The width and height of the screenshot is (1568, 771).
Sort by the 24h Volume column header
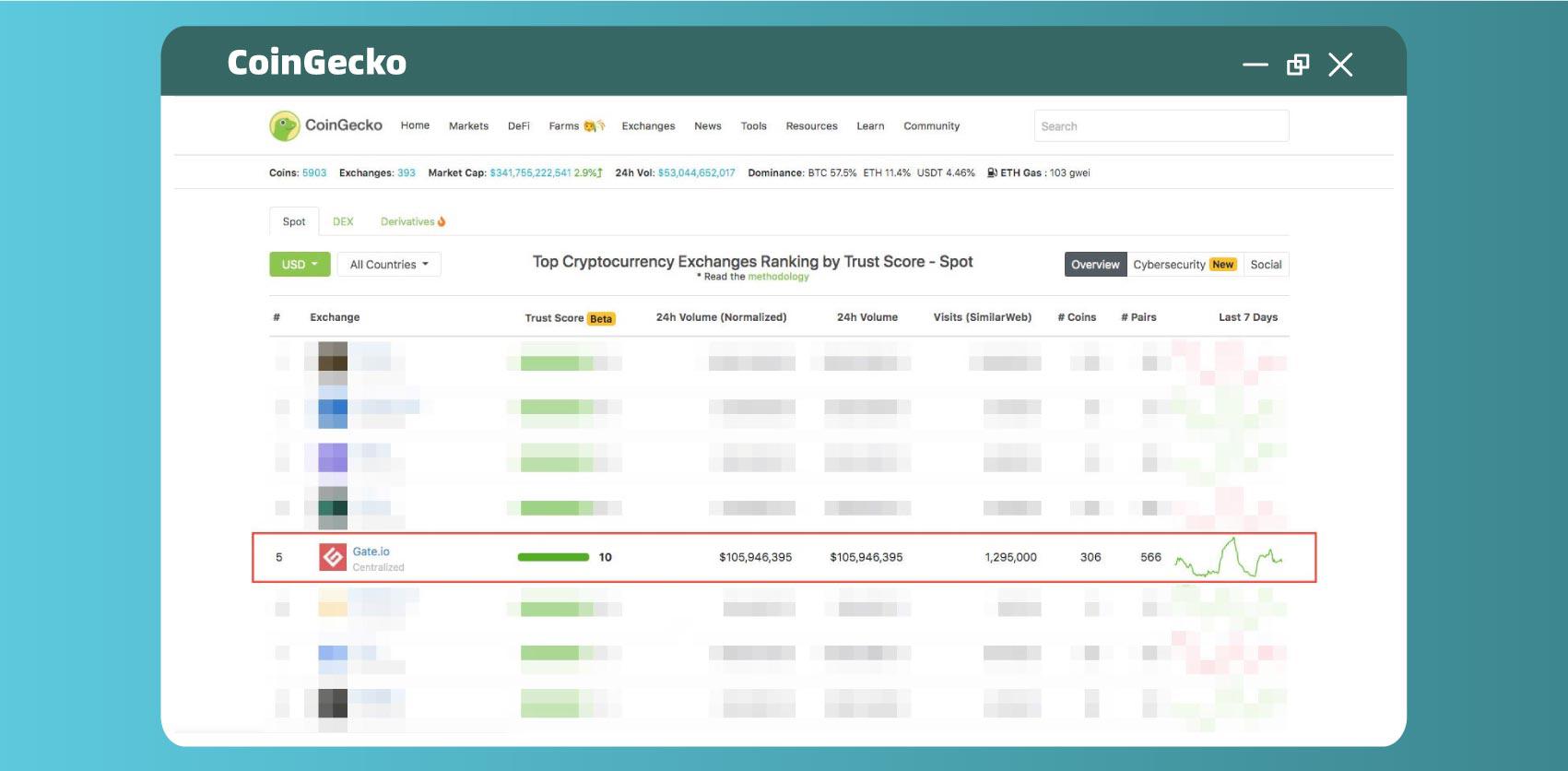(x=867, y=317)
